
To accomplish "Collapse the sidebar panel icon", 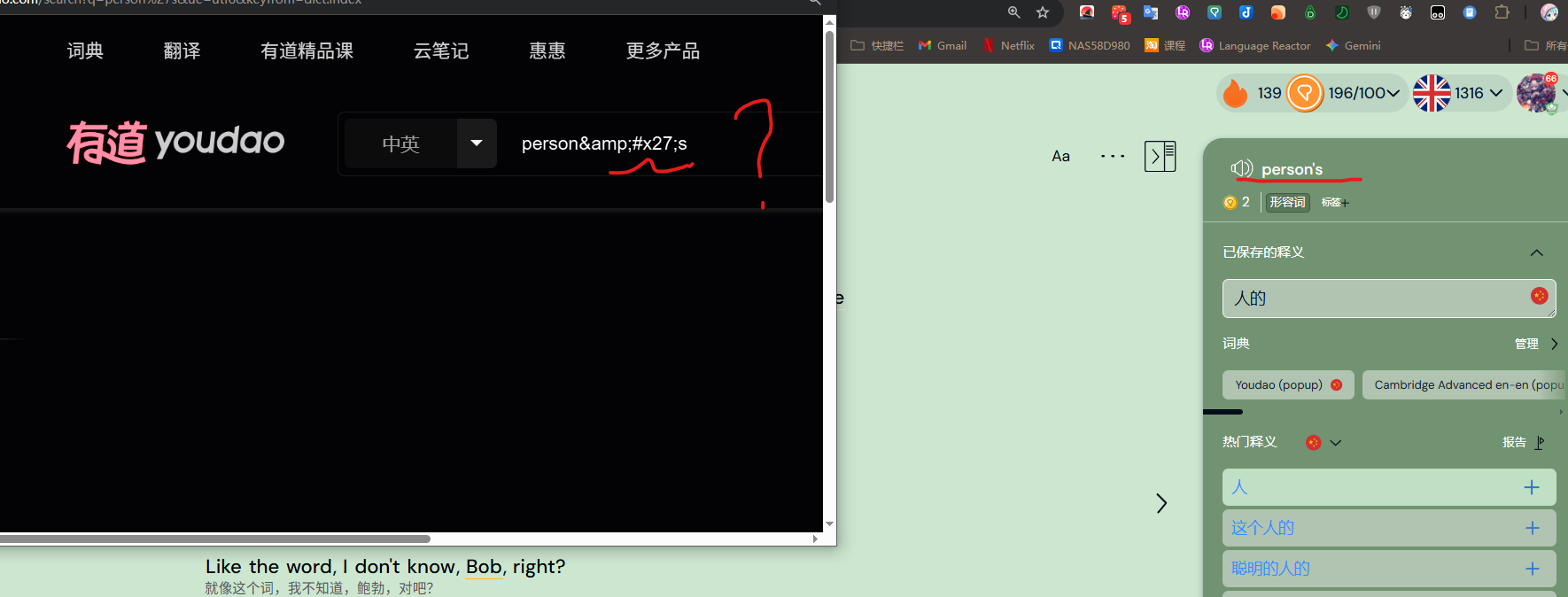I will [1160, 157].
